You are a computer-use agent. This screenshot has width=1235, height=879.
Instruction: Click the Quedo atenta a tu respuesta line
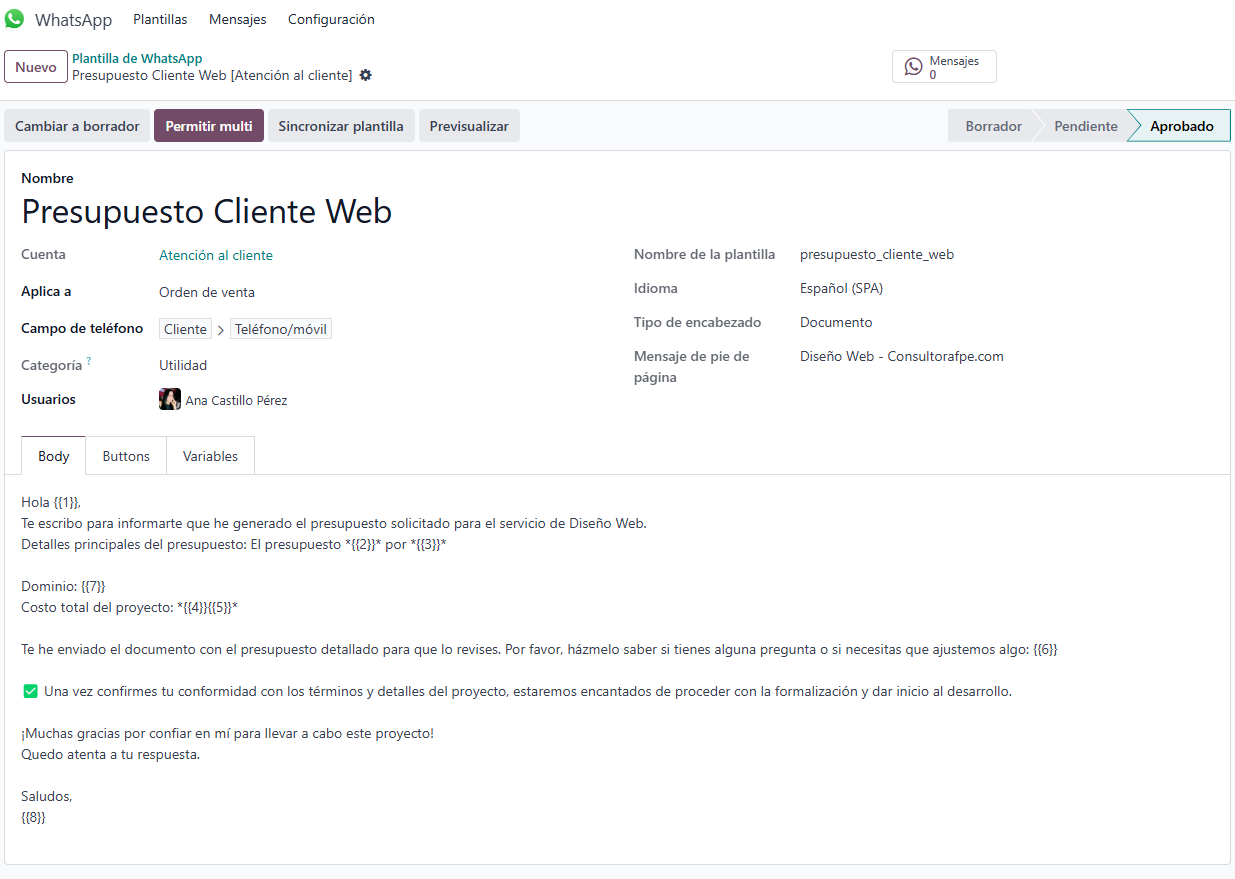point(111,754)
